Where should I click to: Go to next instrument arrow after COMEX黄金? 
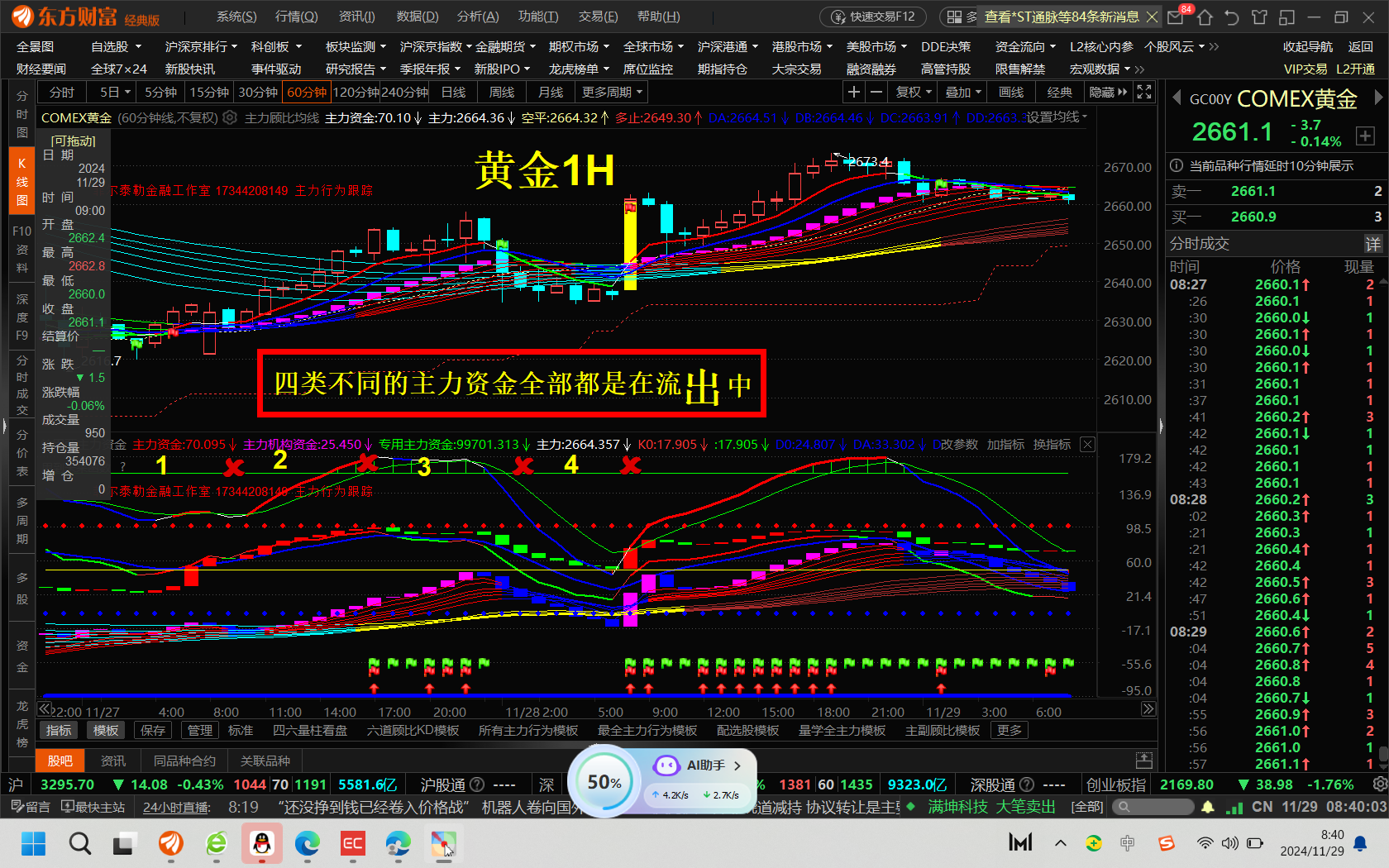[x=1377, y=98]
